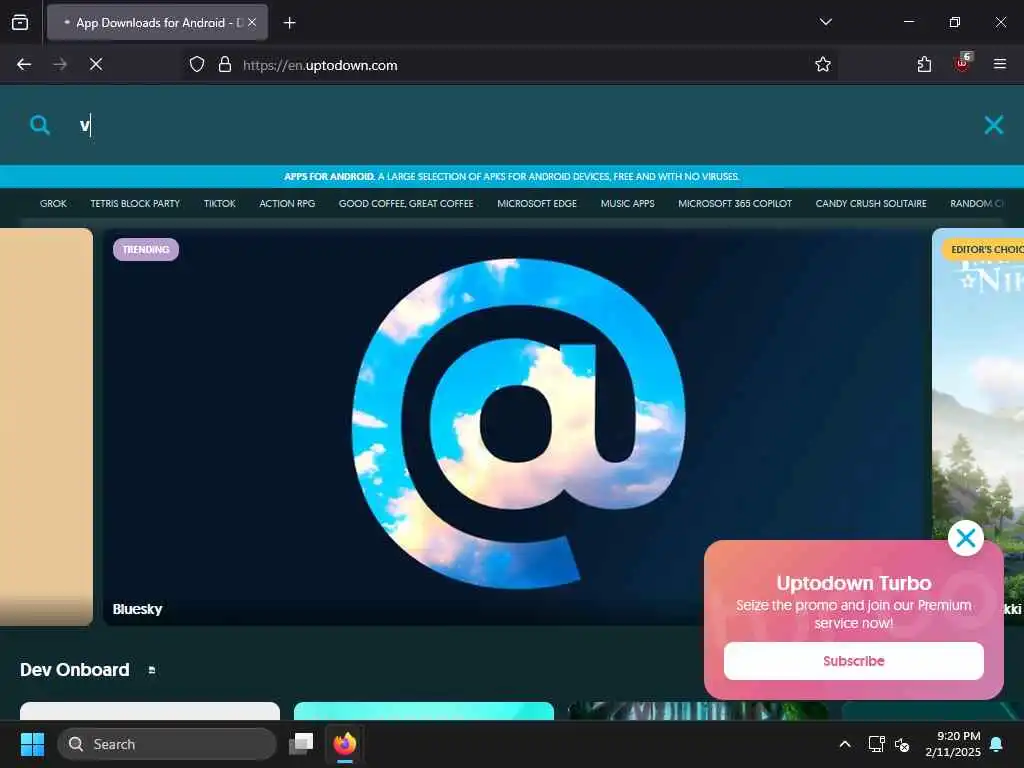
Task: Open the MICROSOFT 365 COPILOT link
Action: point(735,204)
